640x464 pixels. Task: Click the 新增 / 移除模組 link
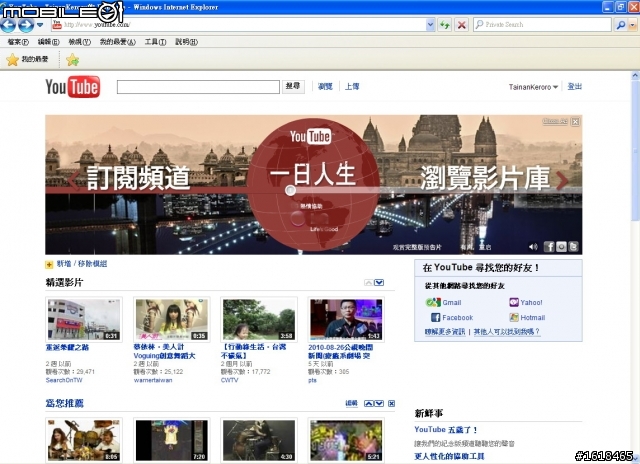coord(82,264)
